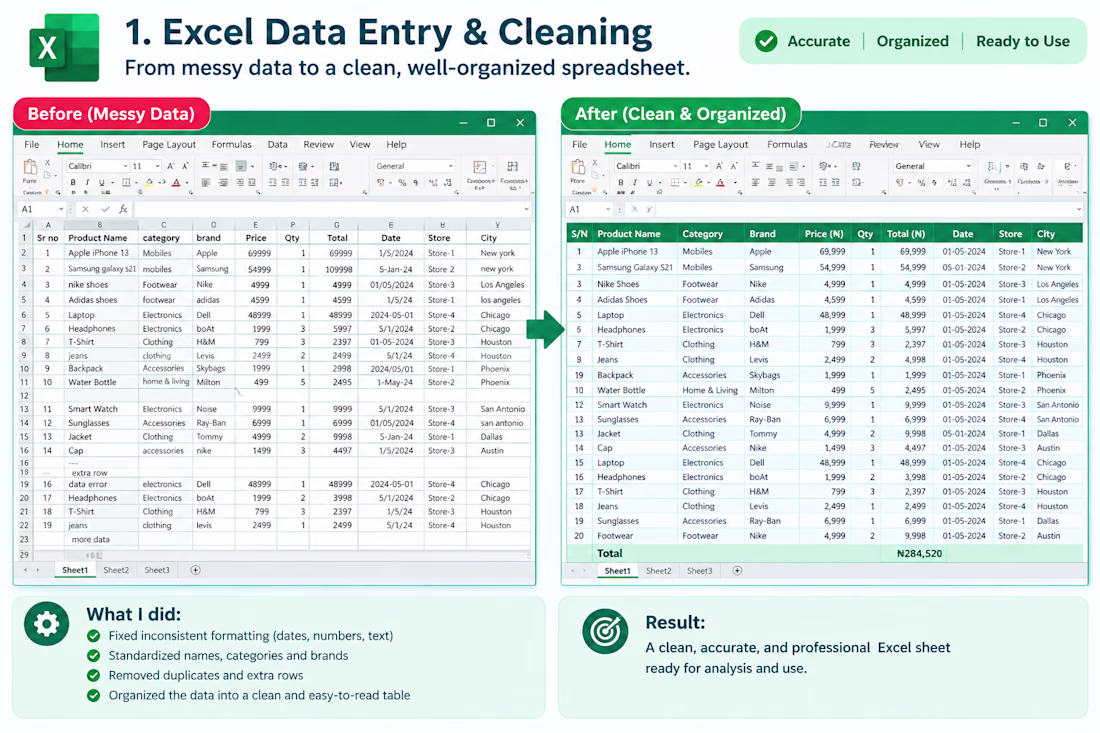Select Sheet3 tab in After window

click(x=699, y=571)
